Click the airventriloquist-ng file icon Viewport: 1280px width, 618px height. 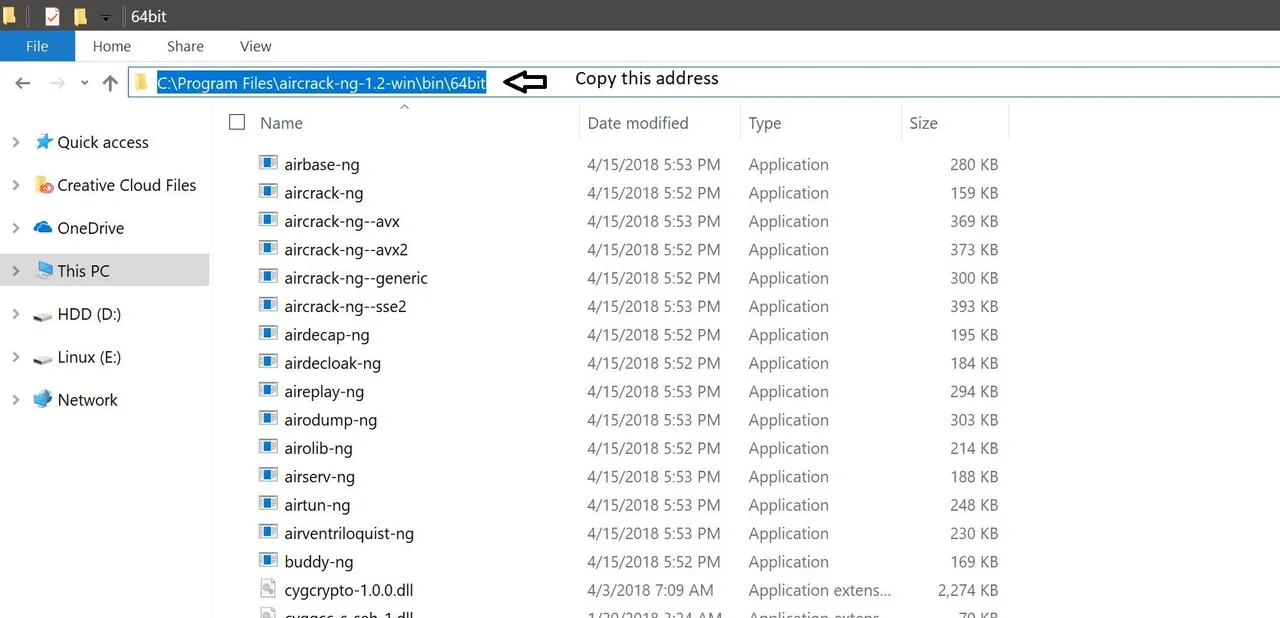[x=268, y=531]
